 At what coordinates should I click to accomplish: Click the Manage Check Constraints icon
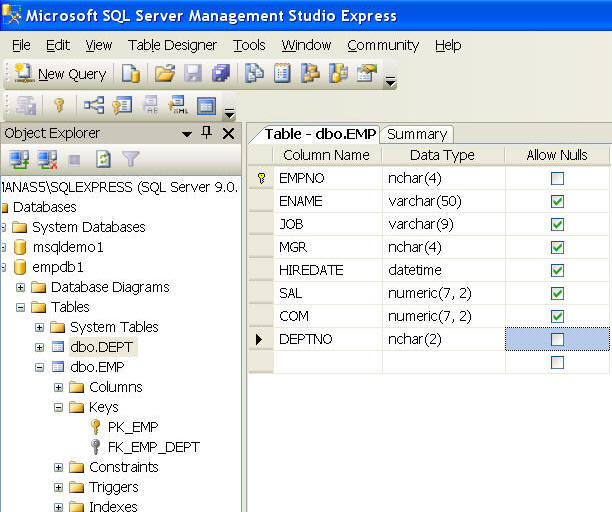[206, 105]
